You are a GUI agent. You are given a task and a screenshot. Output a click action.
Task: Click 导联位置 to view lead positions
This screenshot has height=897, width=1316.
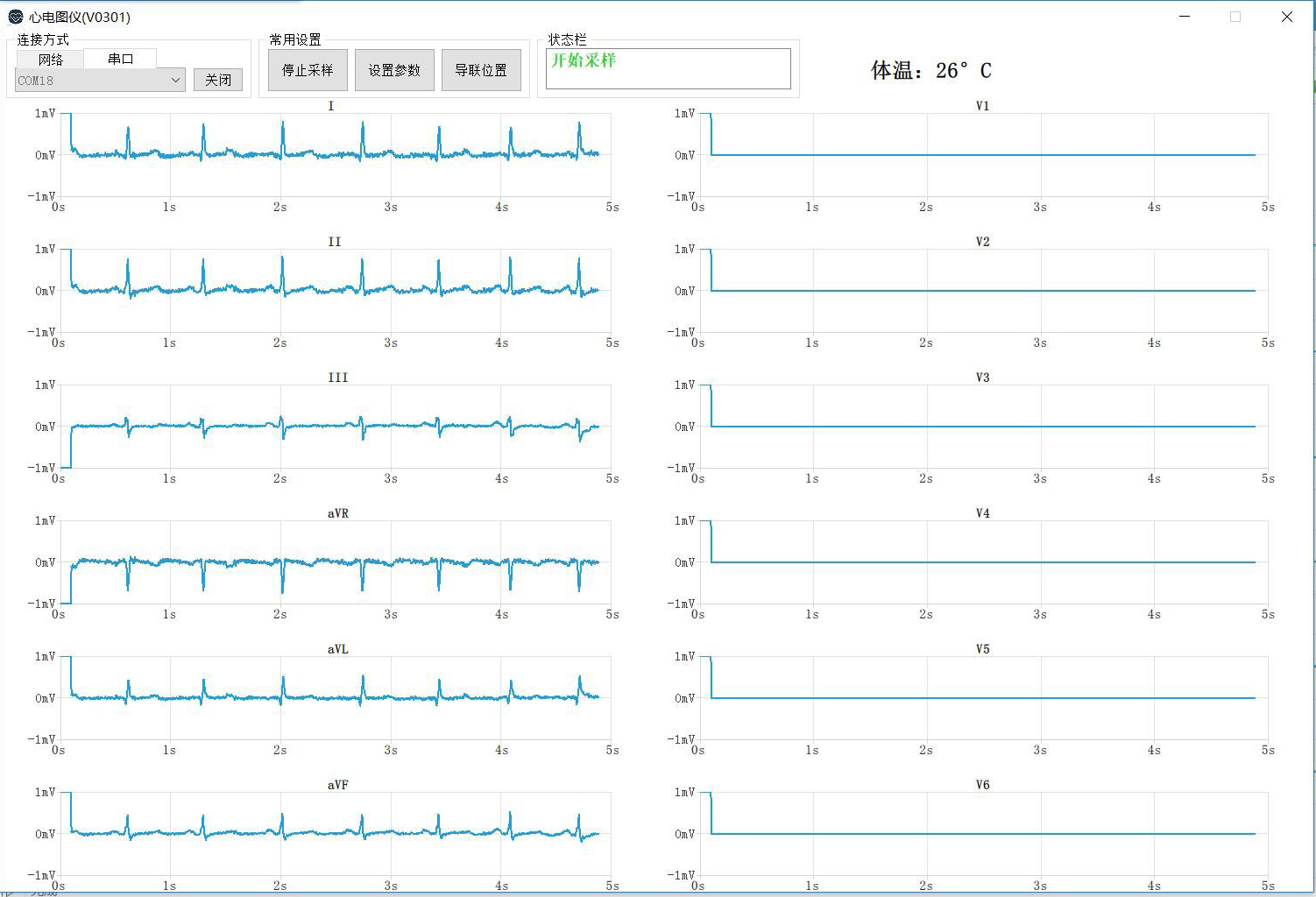point(482,70)
